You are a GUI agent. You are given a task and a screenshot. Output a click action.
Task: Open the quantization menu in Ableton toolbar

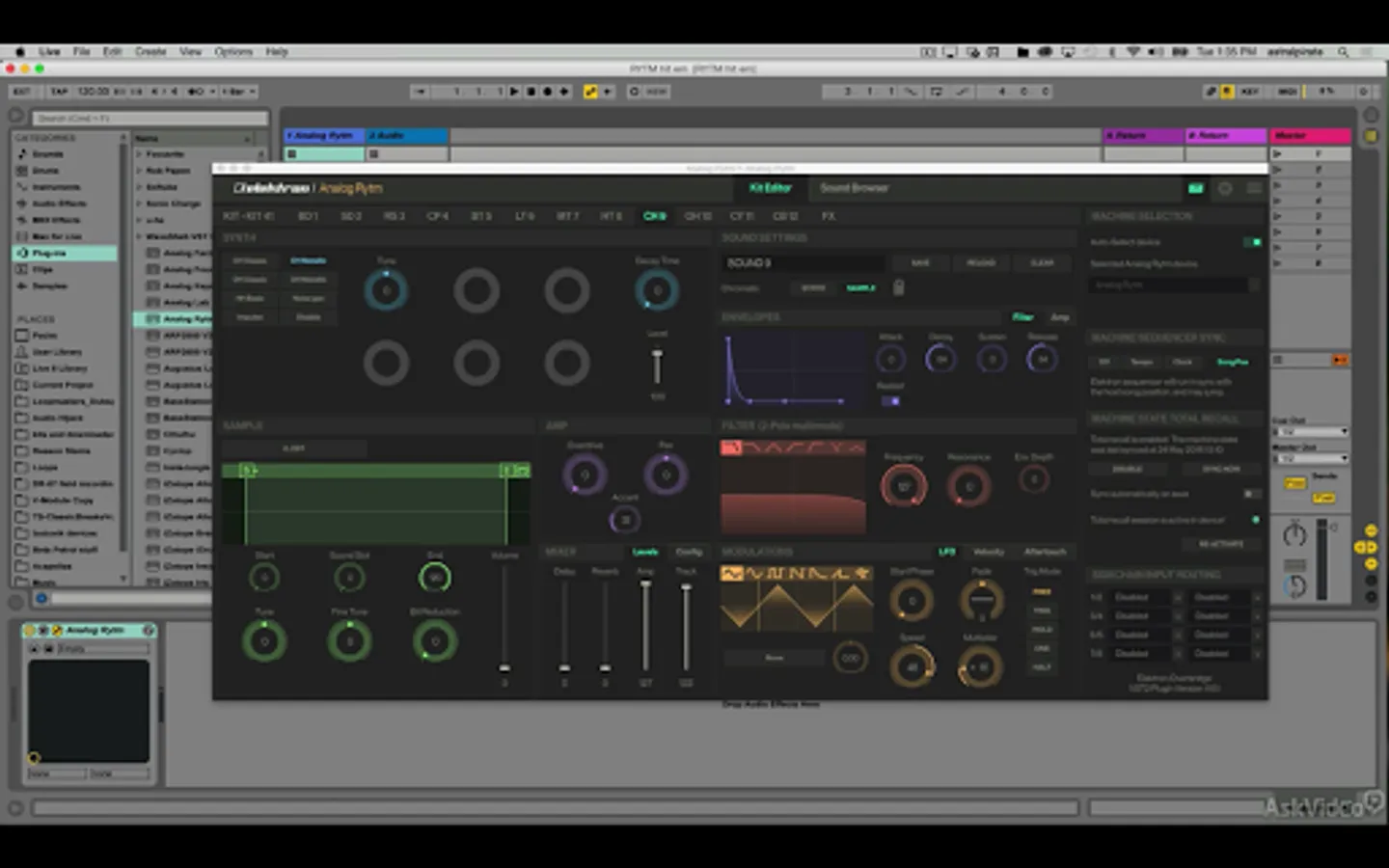click(x=238, y=92)
